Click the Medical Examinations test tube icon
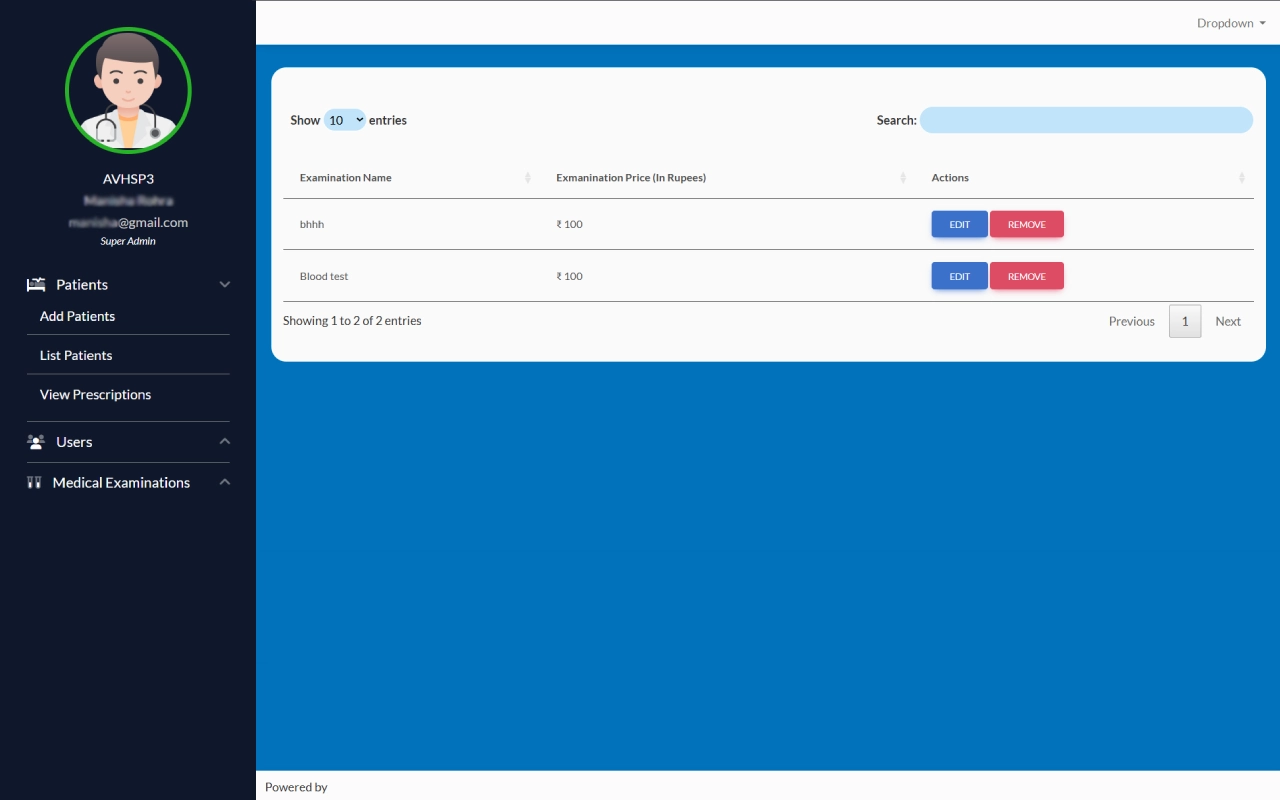 pyautogui.click(x=34, y=483)
